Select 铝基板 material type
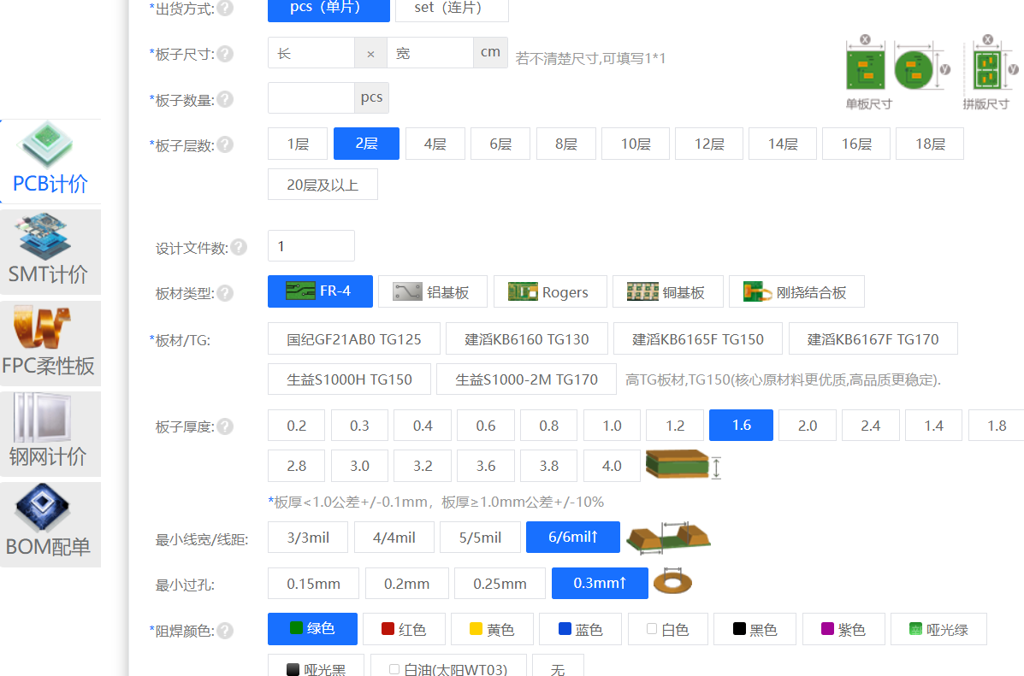 (x=432, y=291)
